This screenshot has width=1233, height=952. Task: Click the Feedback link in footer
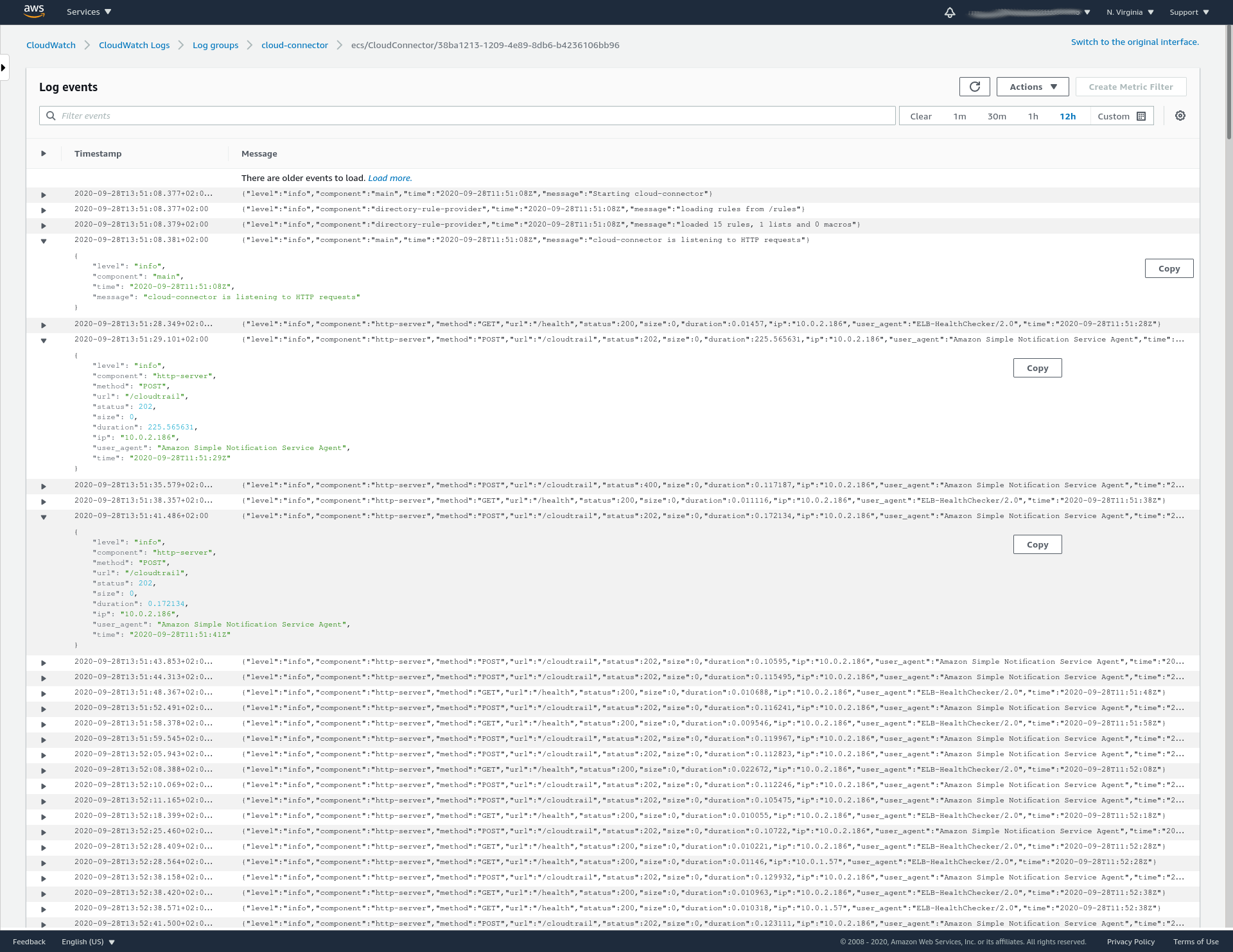pos(29,942)
